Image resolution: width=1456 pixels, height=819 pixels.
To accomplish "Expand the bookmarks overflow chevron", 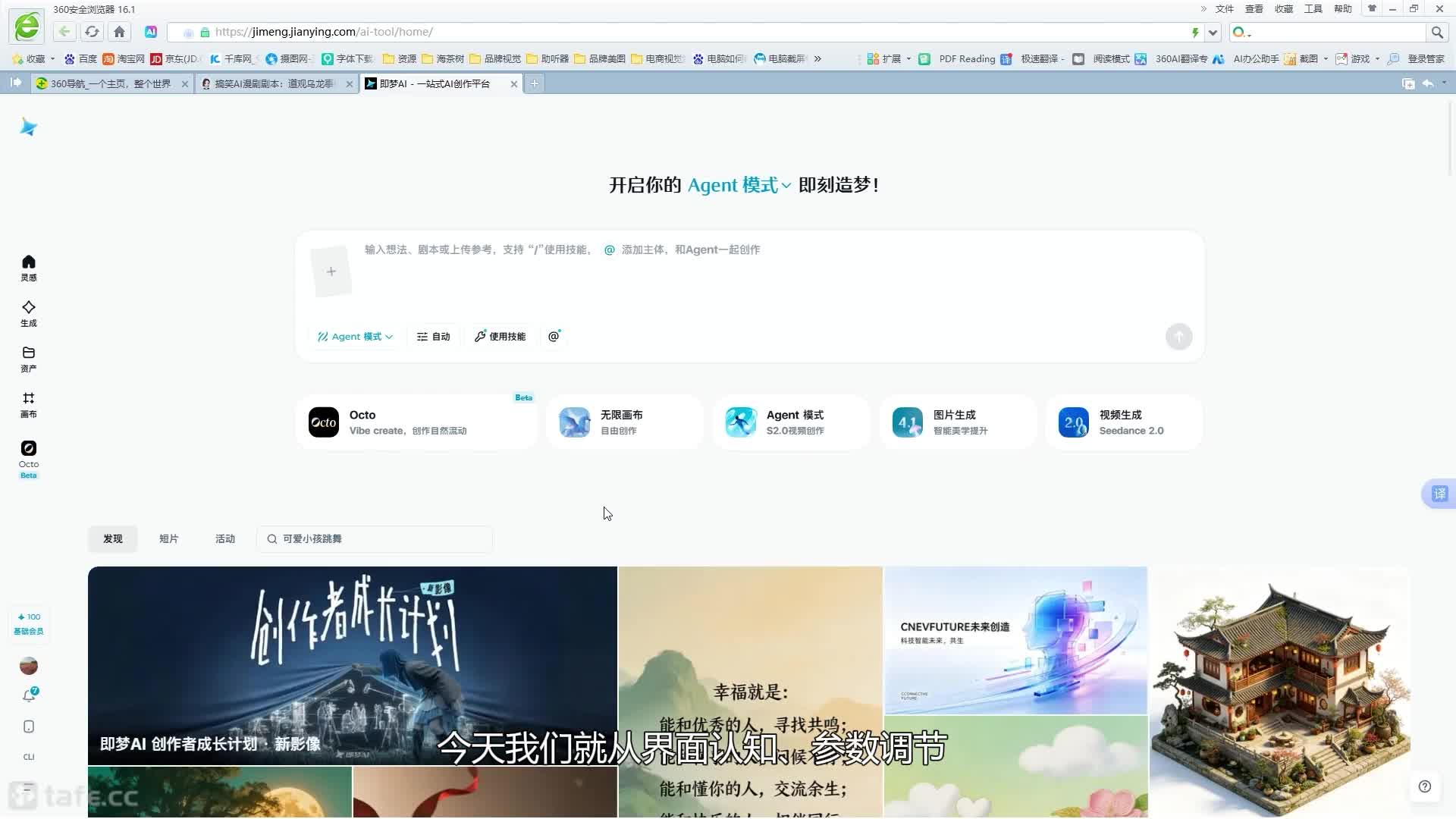I will (x=817, y=58).
